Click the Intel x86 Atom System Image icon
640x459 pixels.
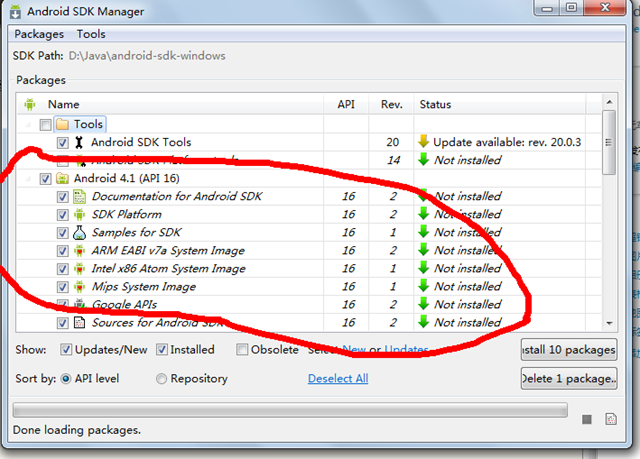pyautogui.click(x=79, y=268)
